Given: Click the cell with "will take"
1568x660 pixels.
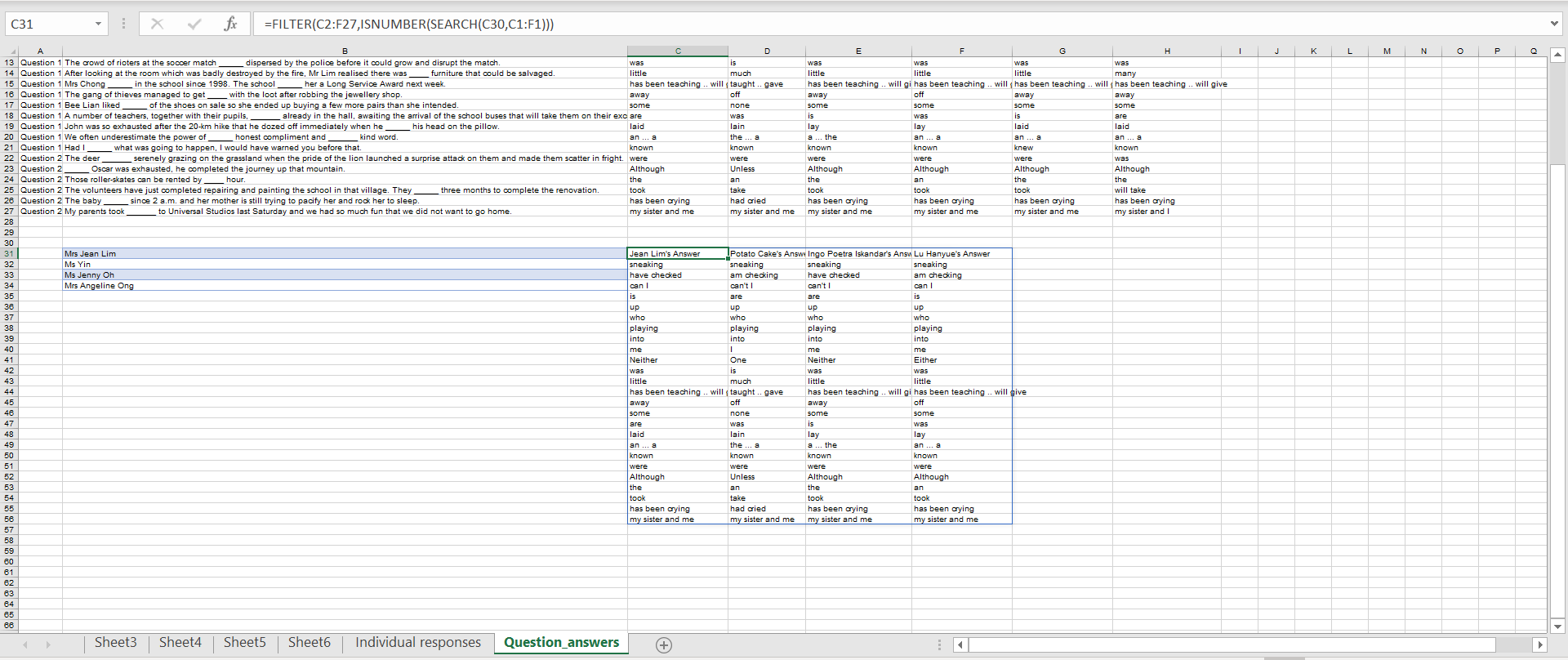Looking at the screenshot, I should [1167, 190].
